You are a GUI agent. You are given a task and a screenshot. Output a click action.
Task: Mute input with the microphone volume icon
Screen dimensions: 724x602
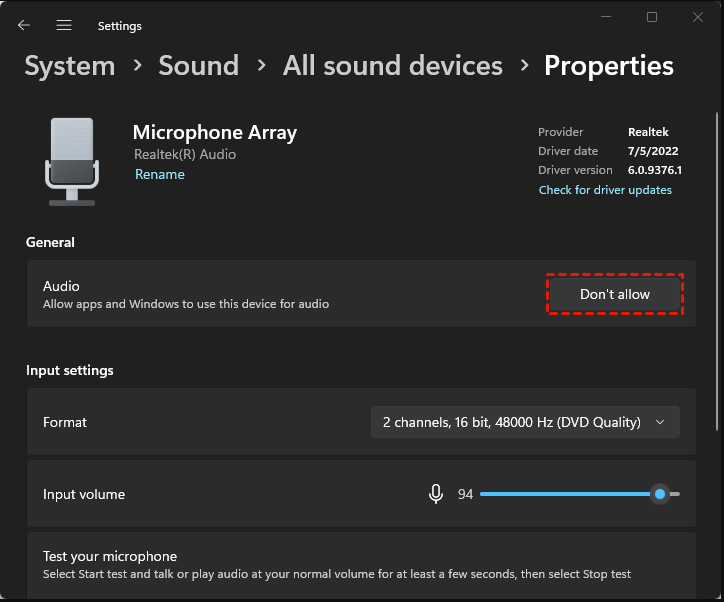pyautogui.click(x=436, y=494)
